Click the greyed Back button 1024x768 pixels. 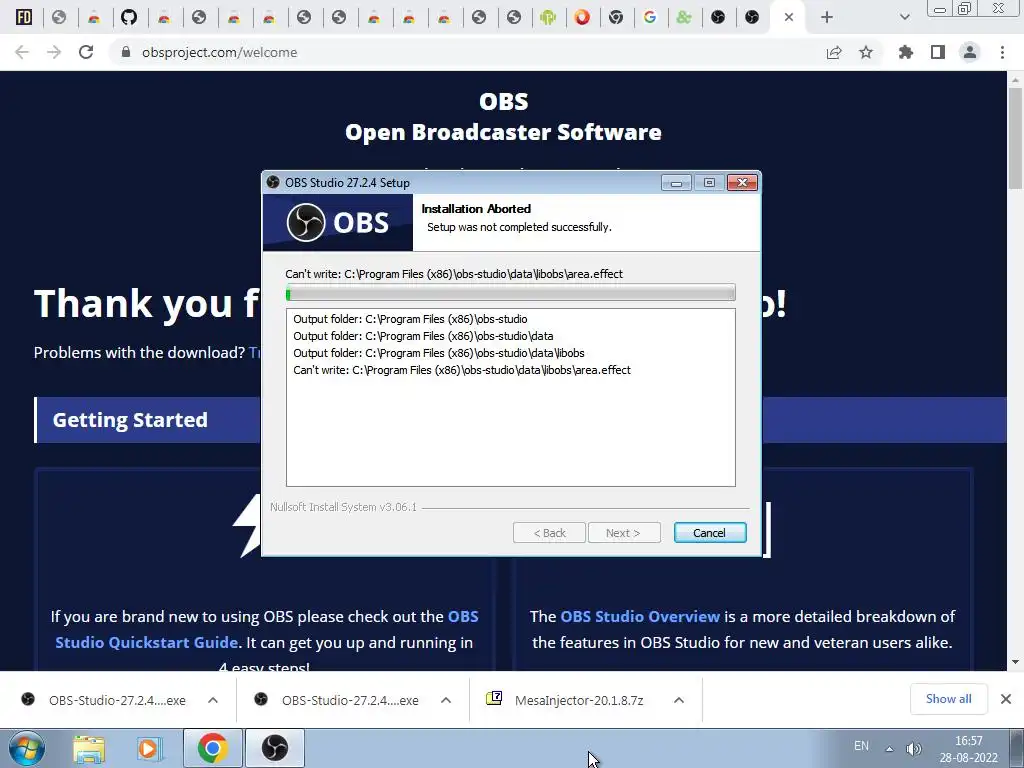coord(549,533)
